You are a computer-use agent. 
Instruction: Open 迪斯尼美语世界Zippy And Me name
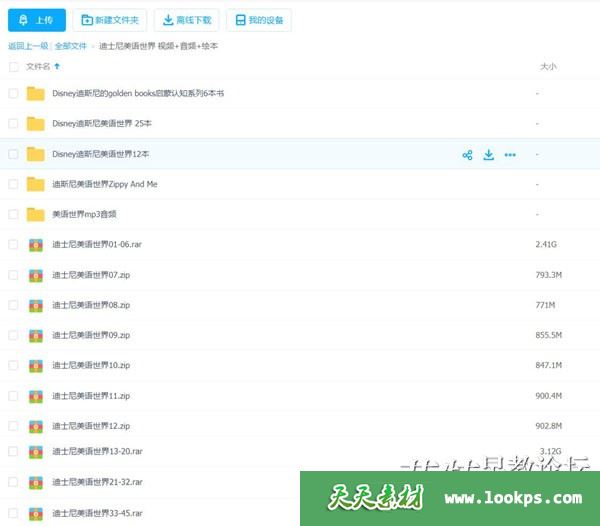tap(105, 184)
